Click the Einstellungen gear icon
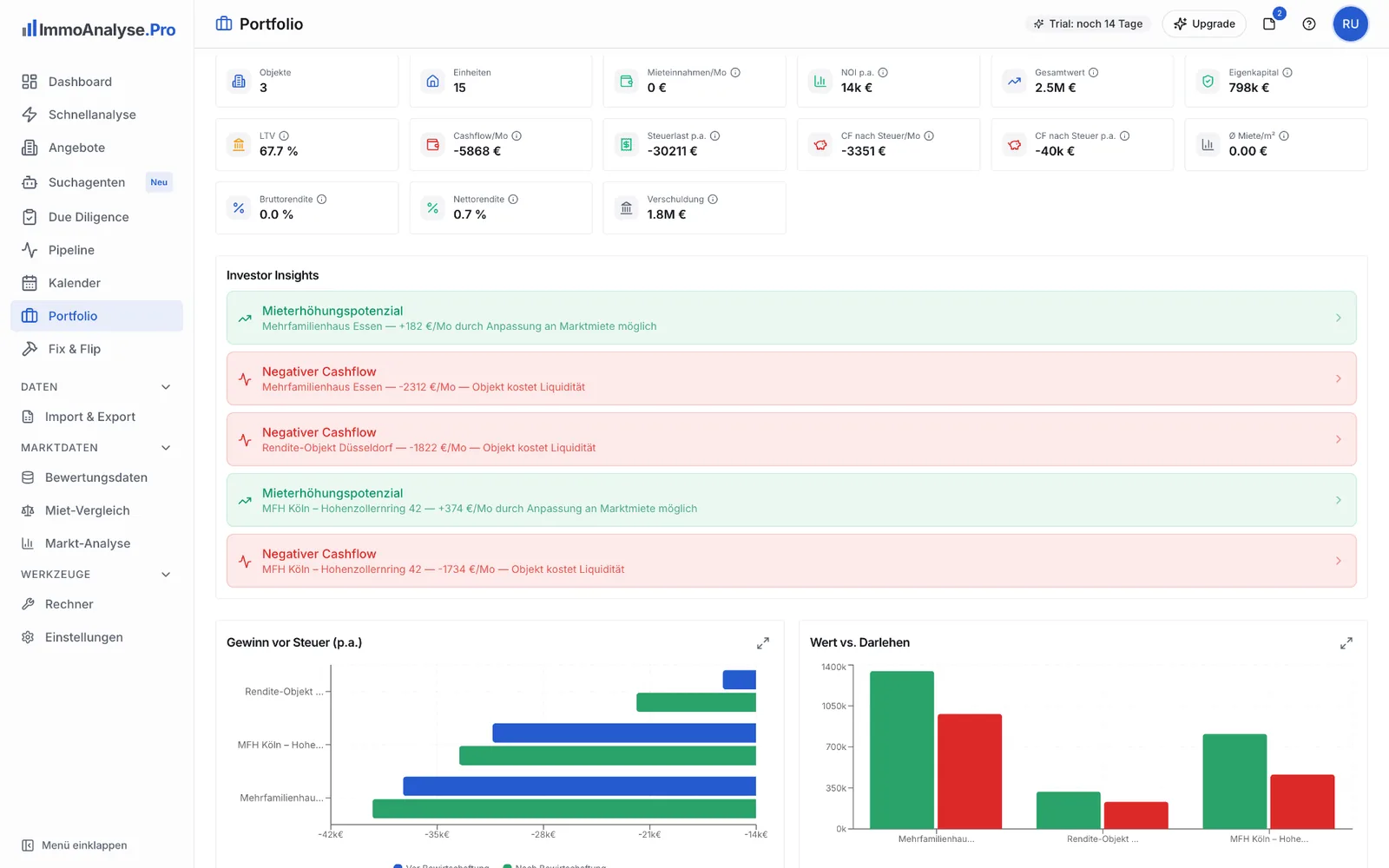1389x868 pixels. click(x=28, y=637)
